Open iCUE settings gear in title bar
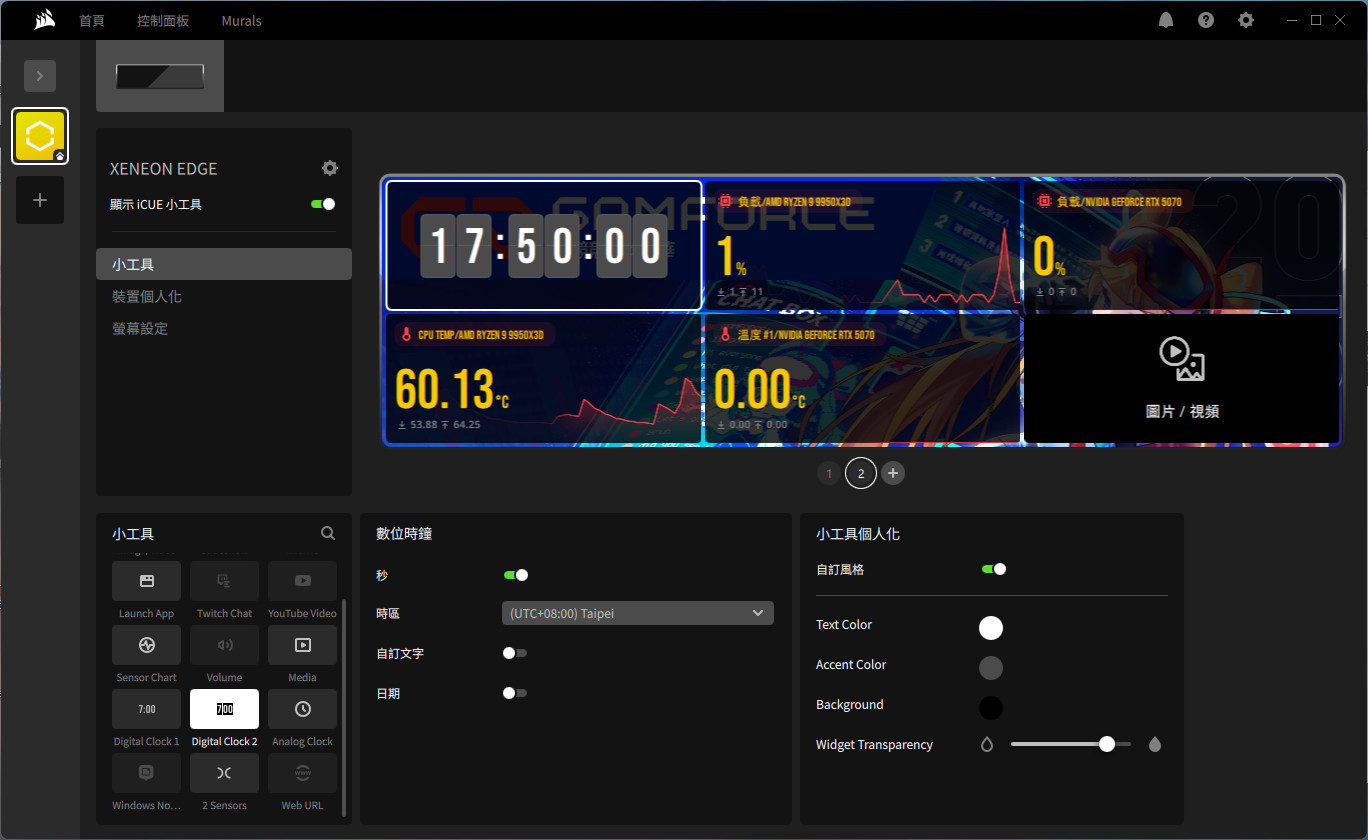 pyautogui.click(x=1246, y=20)
